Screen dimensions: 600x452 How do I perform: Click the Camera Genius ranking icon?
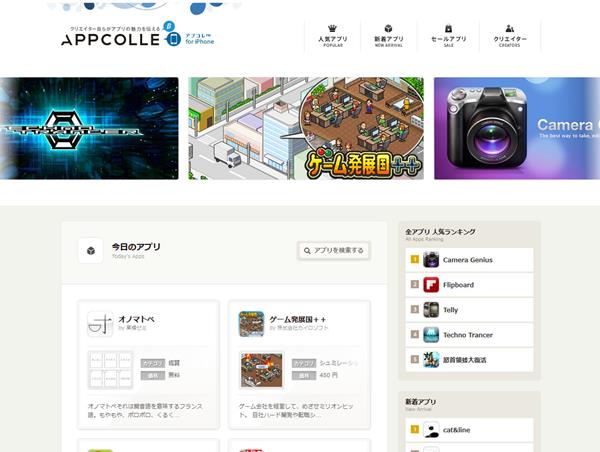click(x=431, y=260)
